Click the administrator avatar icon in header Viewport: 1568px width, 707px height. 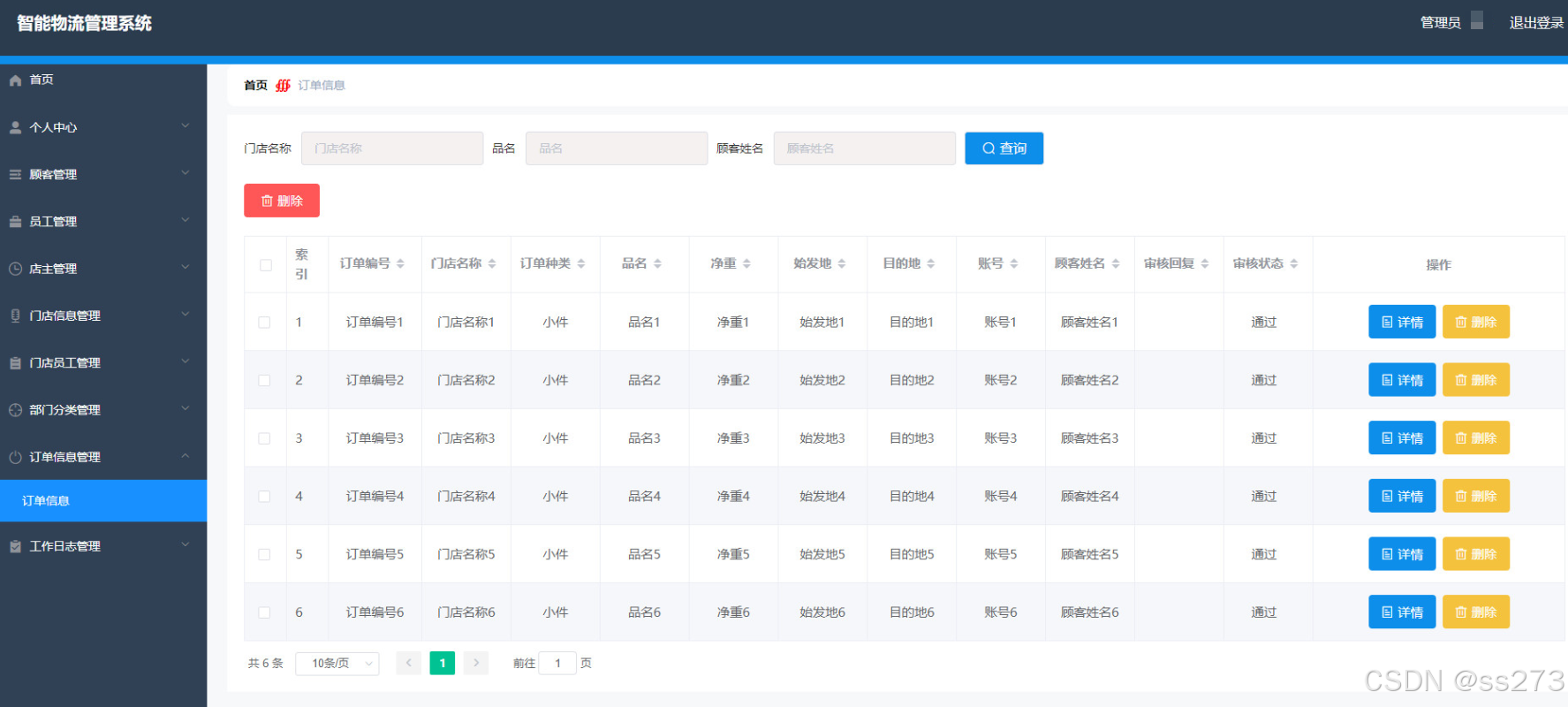click(1477, 21)
